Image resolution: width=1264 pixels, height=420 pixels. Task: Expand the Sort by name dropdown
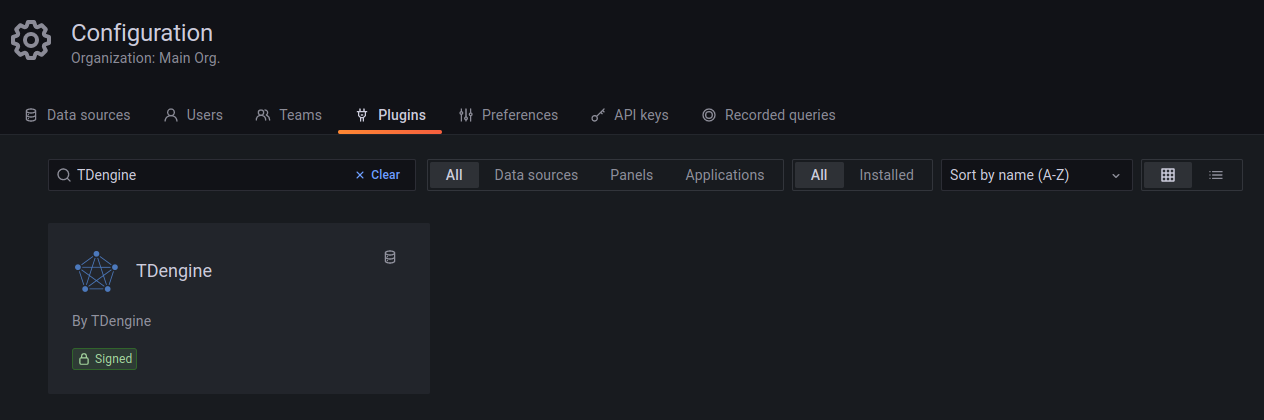1036,175
